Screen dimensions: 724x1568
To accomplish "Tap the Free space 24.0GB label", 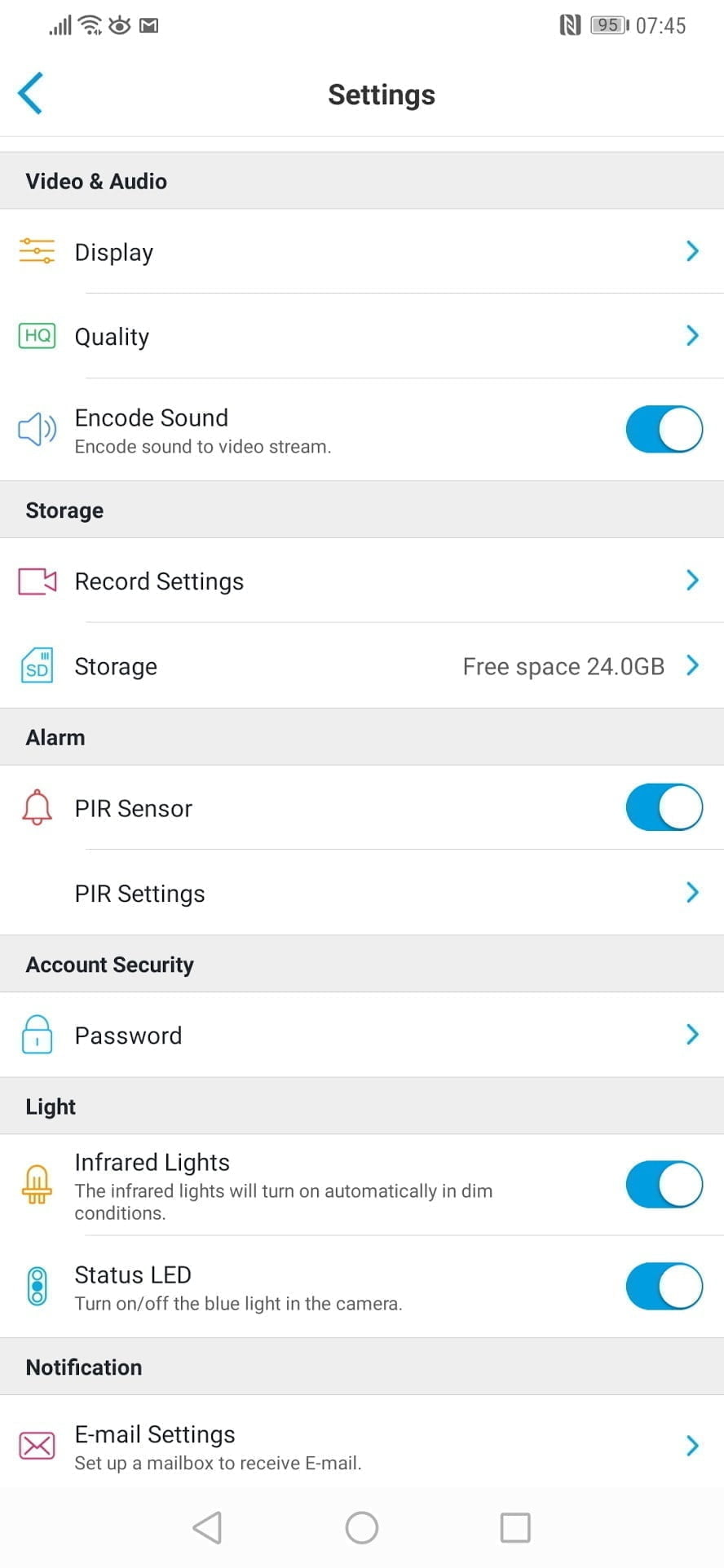I will (563, 666).
